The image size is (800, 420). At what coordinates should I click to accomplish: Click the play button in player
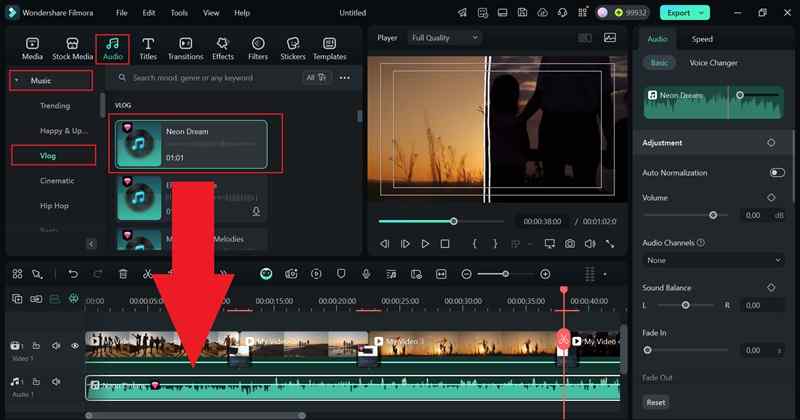425,244
